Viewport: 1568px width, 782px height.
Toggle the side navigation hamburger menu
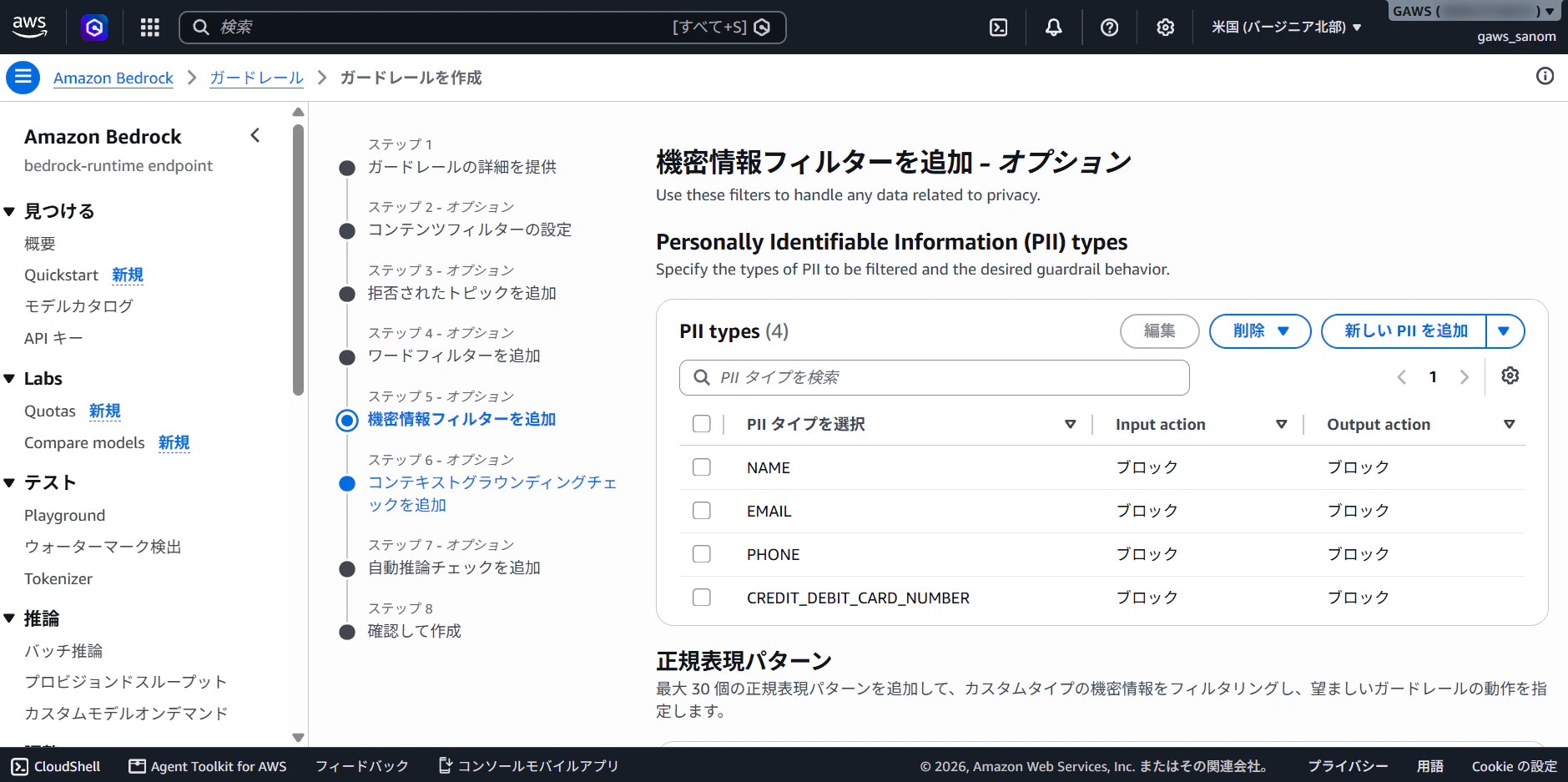click(23, 78)
